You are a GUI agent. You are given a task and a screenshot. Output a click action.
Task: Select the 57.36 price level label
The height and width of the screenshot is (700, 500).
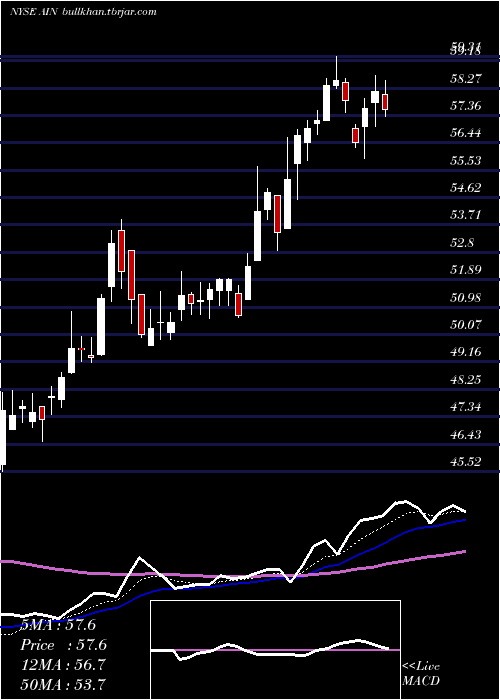[466, 106]
